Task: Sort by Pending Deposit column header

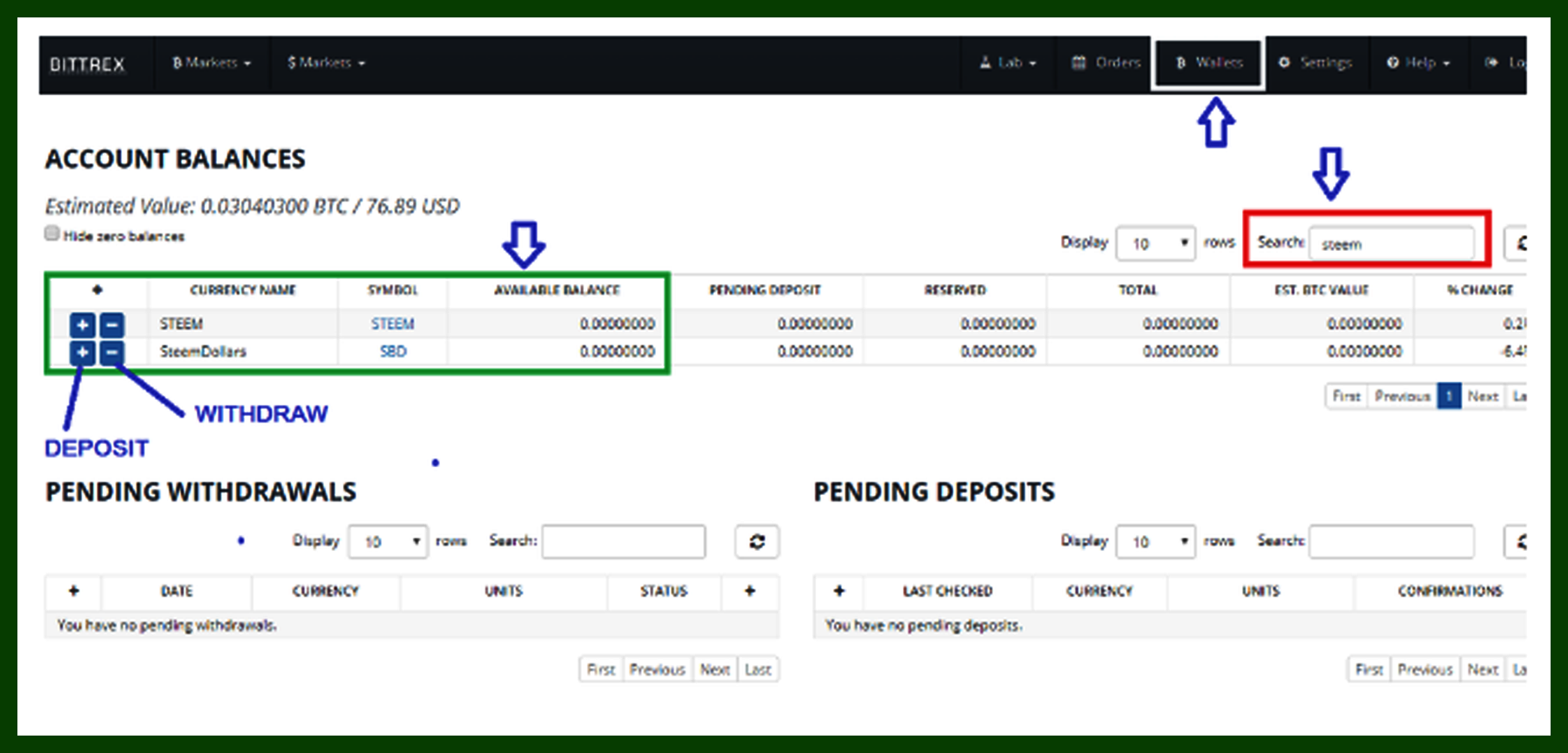Action: click(765, 290)
